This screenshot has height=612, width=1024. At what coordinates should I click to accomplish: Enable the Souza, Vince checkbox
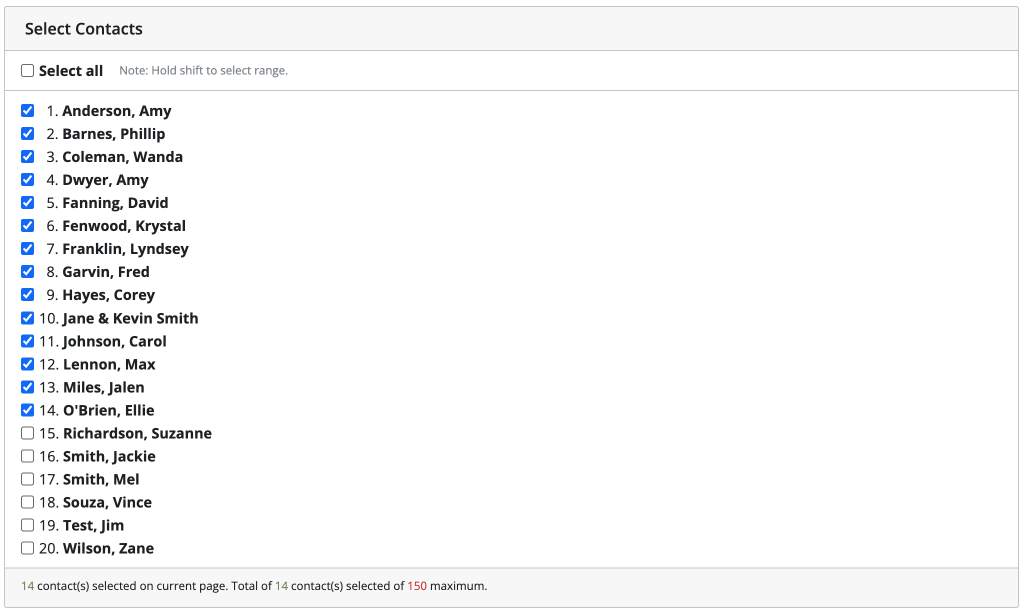click(x=28, y=502)
